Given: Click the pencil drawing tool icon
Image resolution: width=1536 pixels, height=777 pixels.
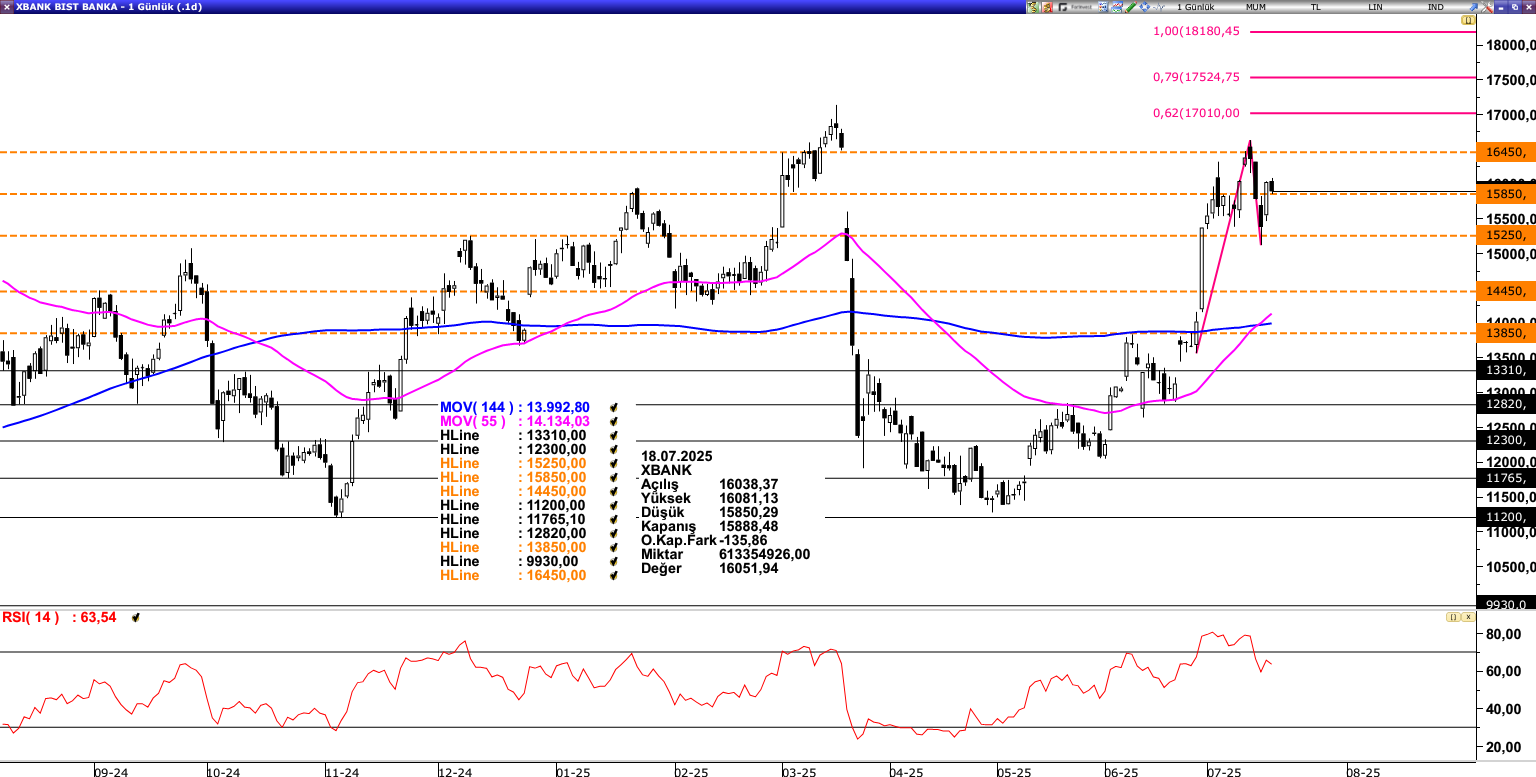Looking at the screenshot, I should 1131,7.
